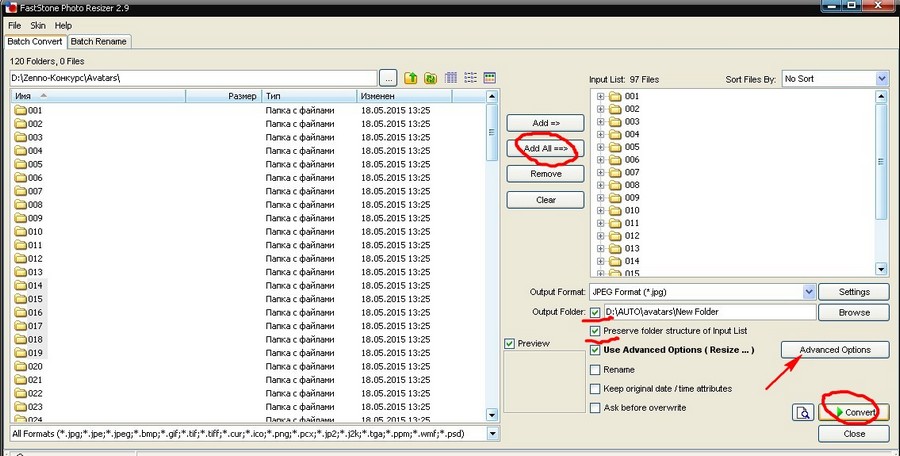Uncheck the Preview checkbox
The height and width of the screenshot is (456, 900).
pos(509,343)
